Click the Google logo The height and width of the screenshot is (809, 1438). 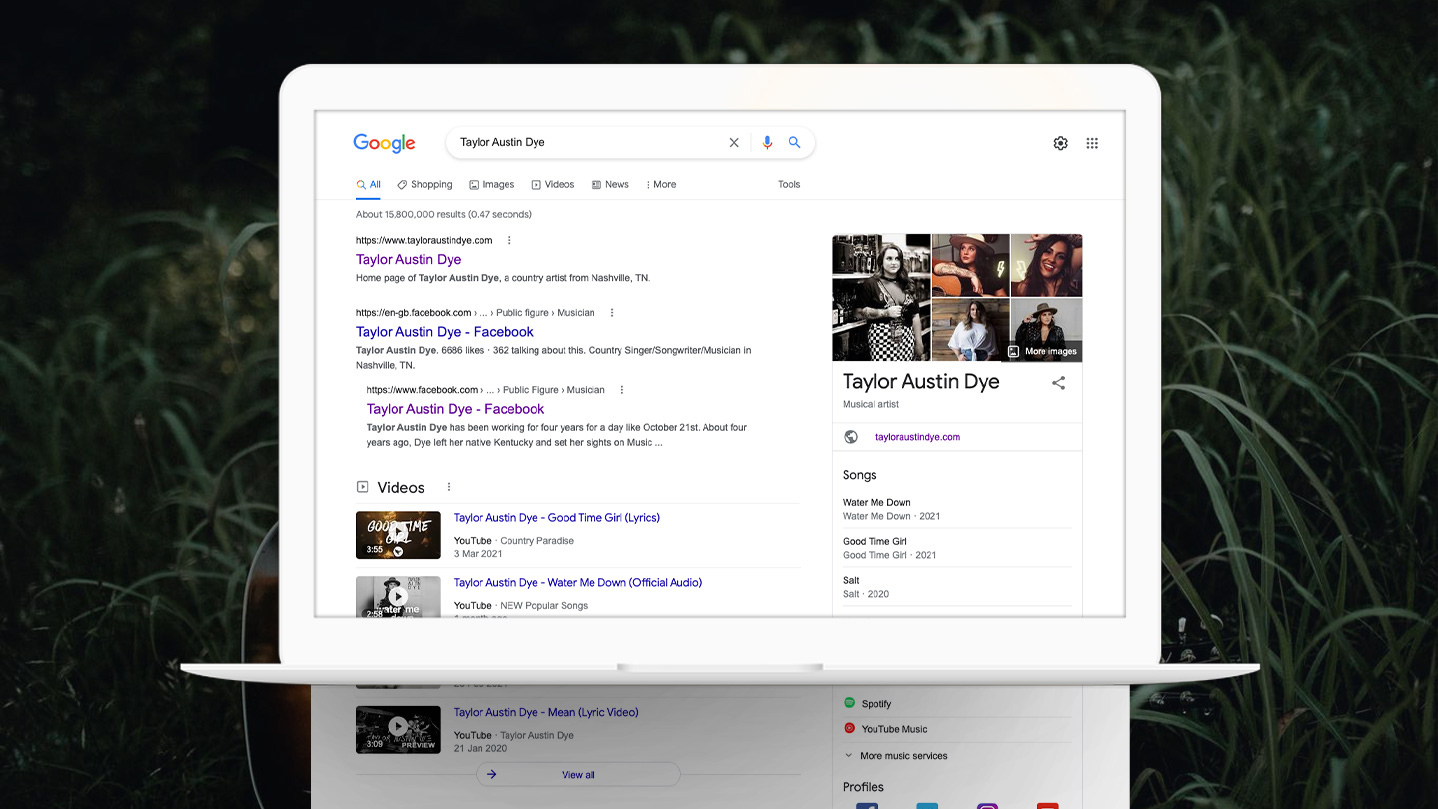(x=384, y=143)
